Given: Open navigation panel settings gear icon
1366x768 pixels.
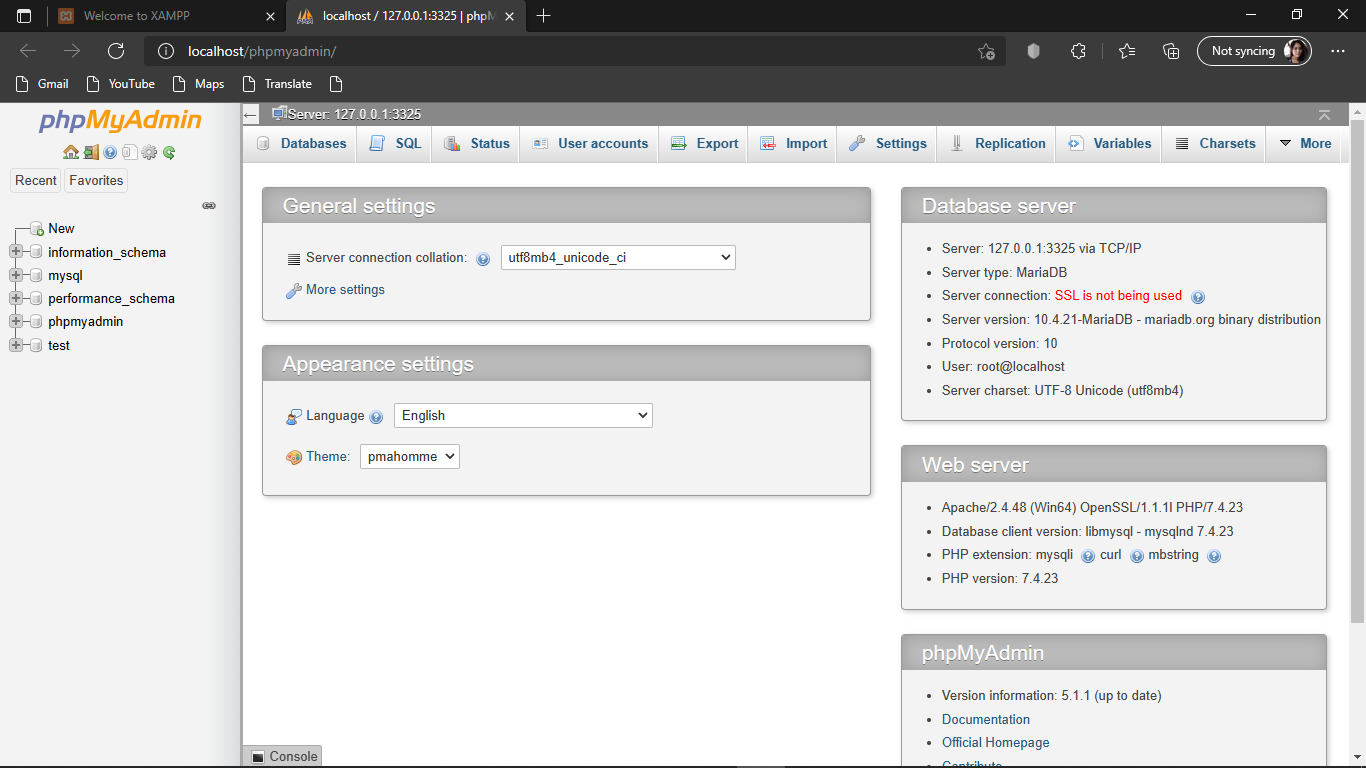Looking at the screenshot, I should (x=149, y=153).
